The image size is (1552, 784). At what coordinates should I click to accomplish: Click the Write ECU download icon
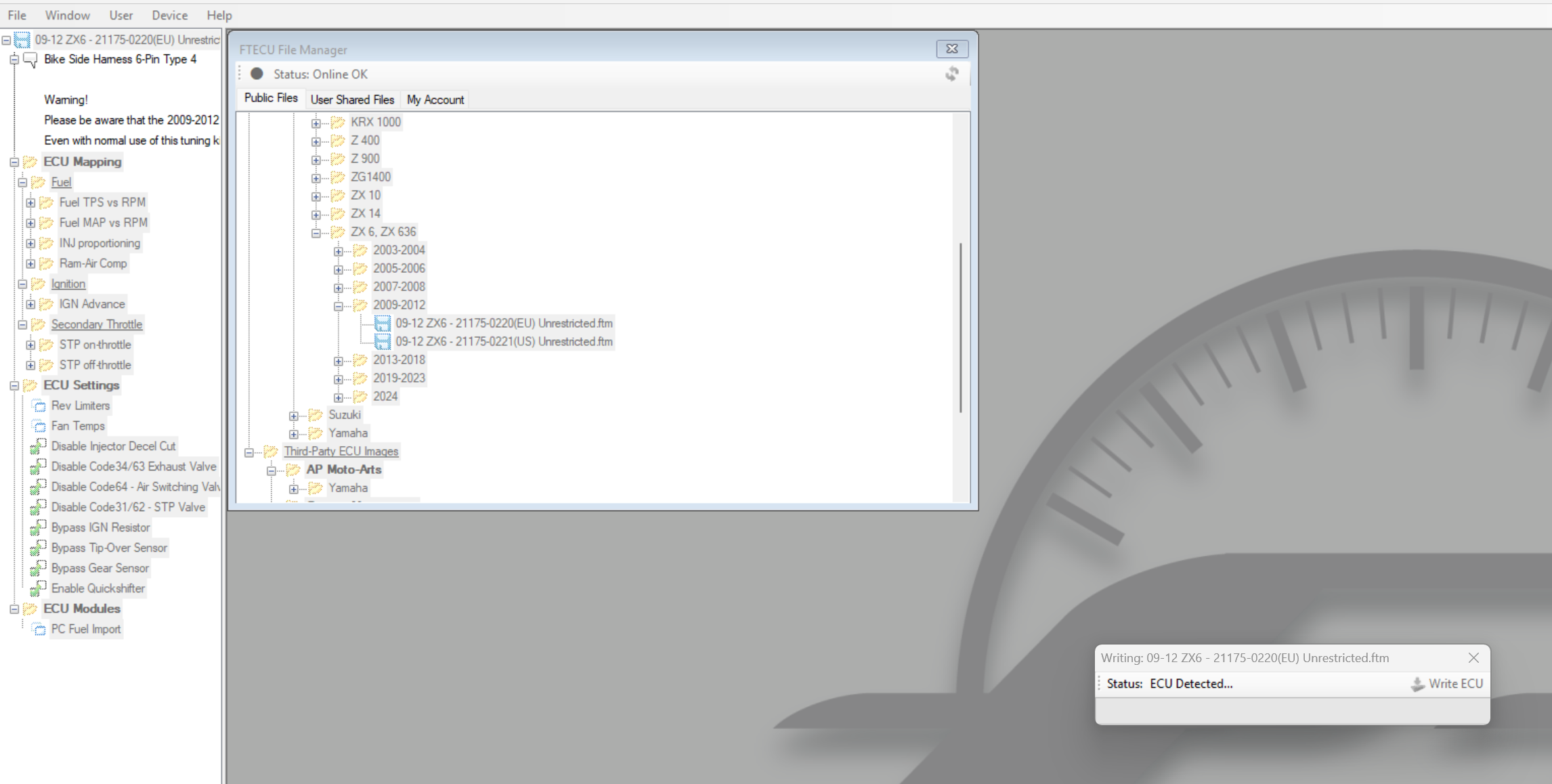pos(1417,684)
